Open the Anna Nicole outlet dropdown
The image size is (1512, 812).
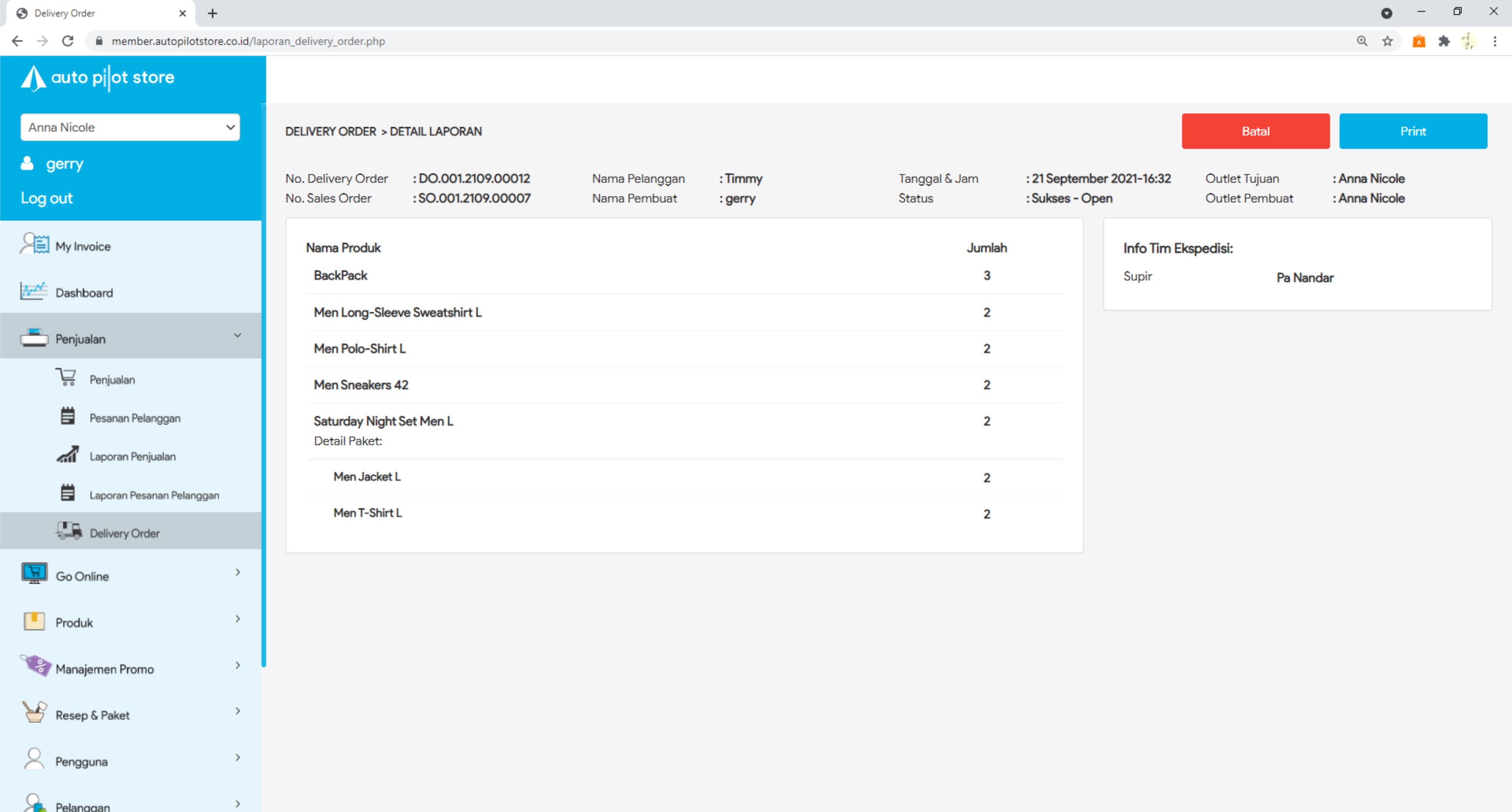130,127
